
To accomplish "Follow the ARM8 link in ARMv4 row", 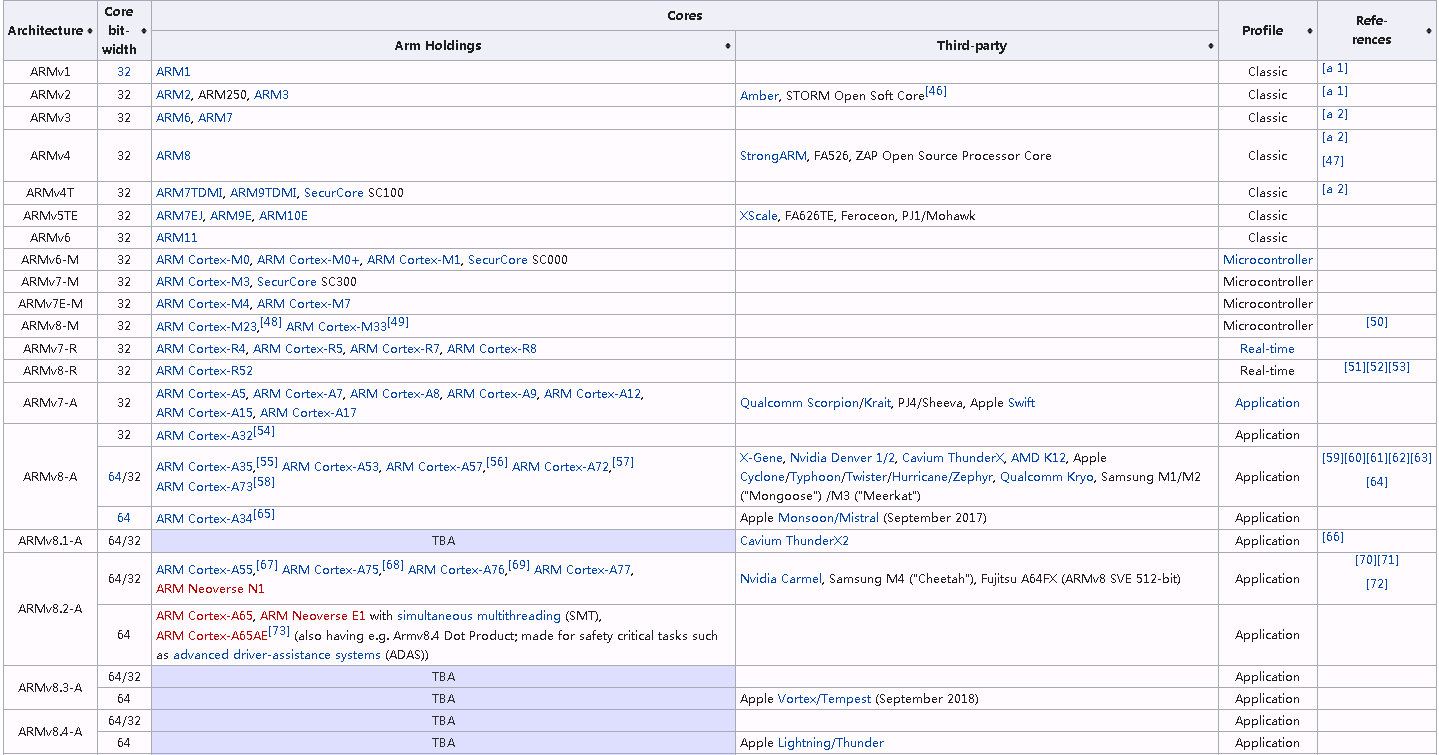I will pyautogui.click(x=173, y=156).
